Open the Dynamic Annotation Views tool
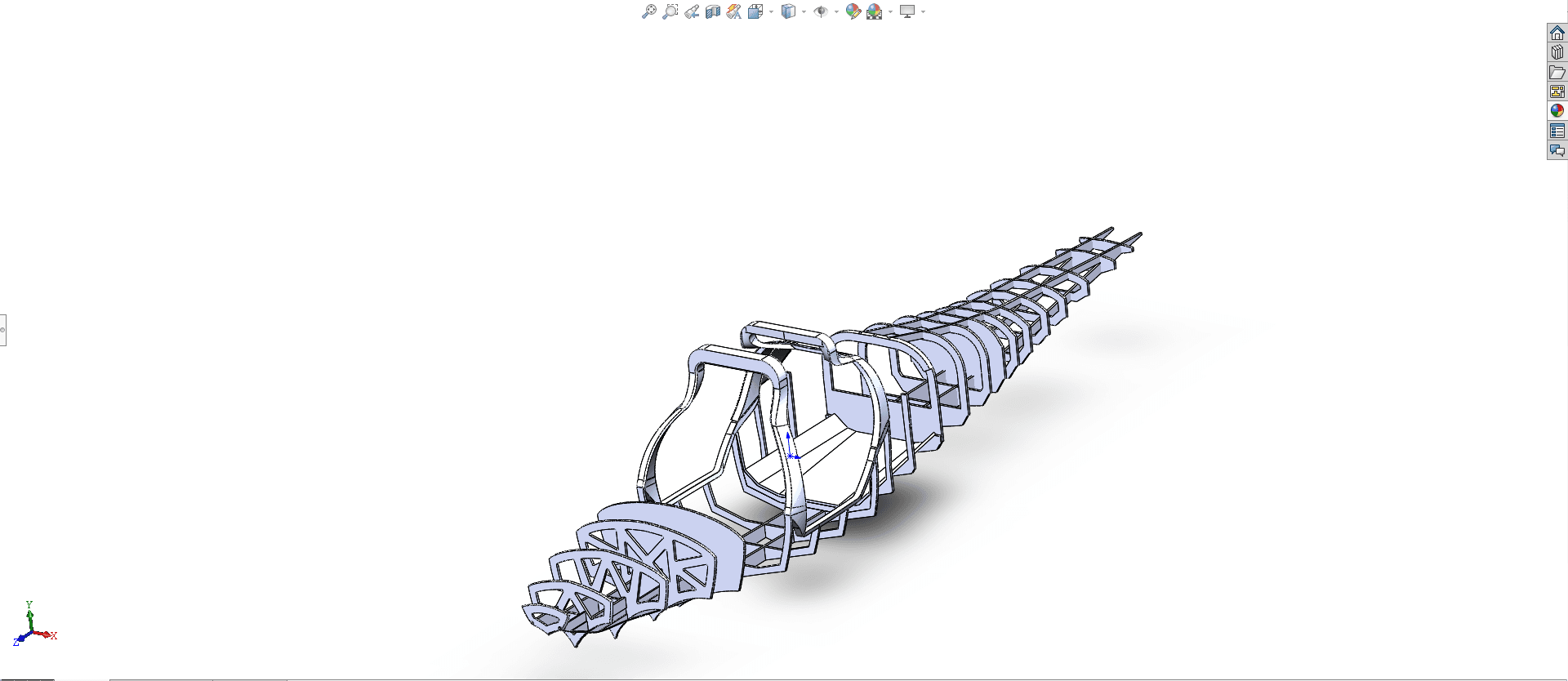Screen dimensions: 1568x681 [x=733, y=11]
